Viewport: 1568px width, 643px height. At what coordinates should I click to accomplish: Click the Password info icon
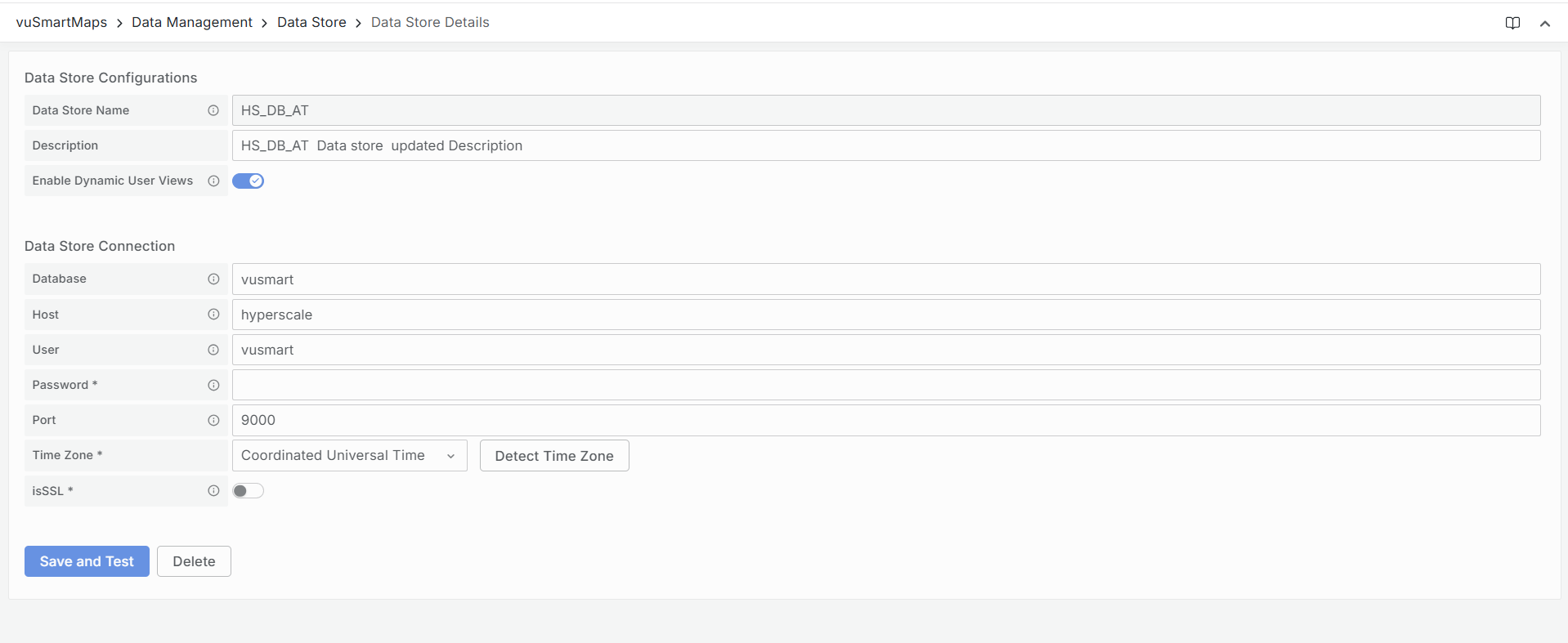(x=213, y=385)
